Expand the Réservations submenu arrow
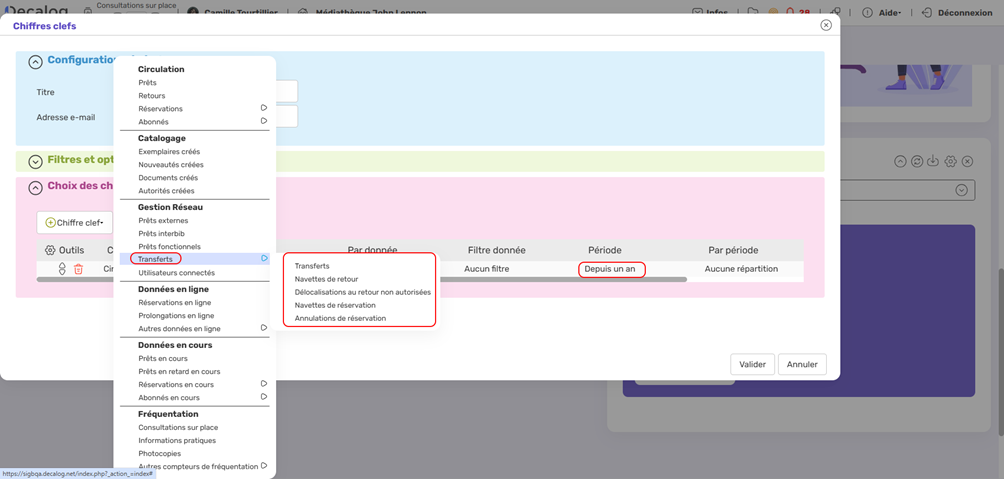This screenshot has height=479, width=1004. pos(264,108)
